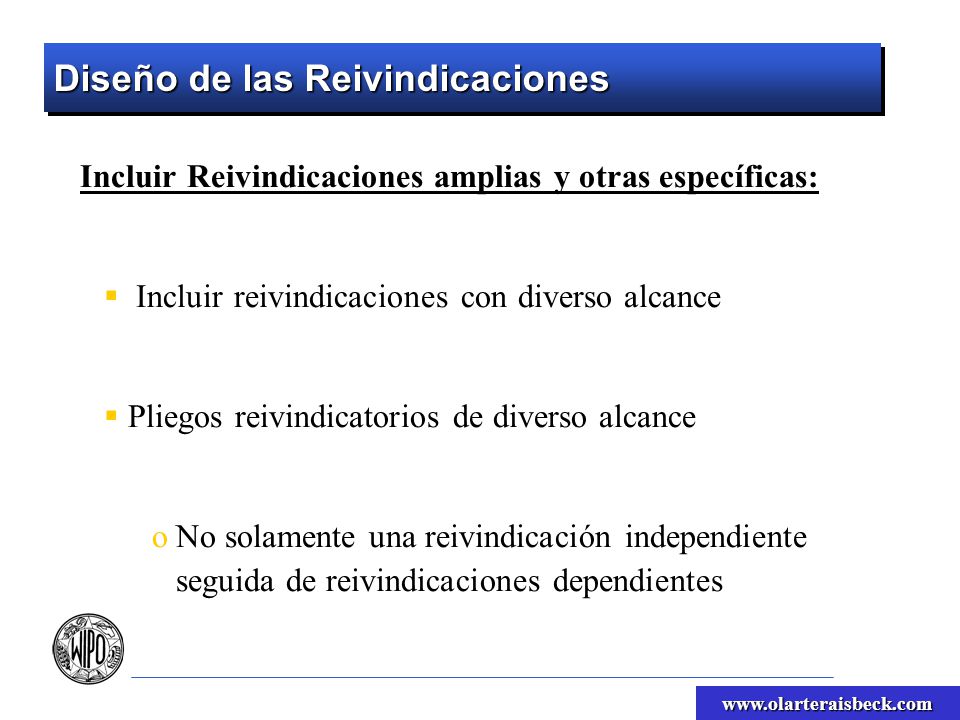Image resolution: width=960 pixels, height=720 pixels.
Task: Click line "seguida de reivindicaciones dependientes"
Action: click(449, 581)
